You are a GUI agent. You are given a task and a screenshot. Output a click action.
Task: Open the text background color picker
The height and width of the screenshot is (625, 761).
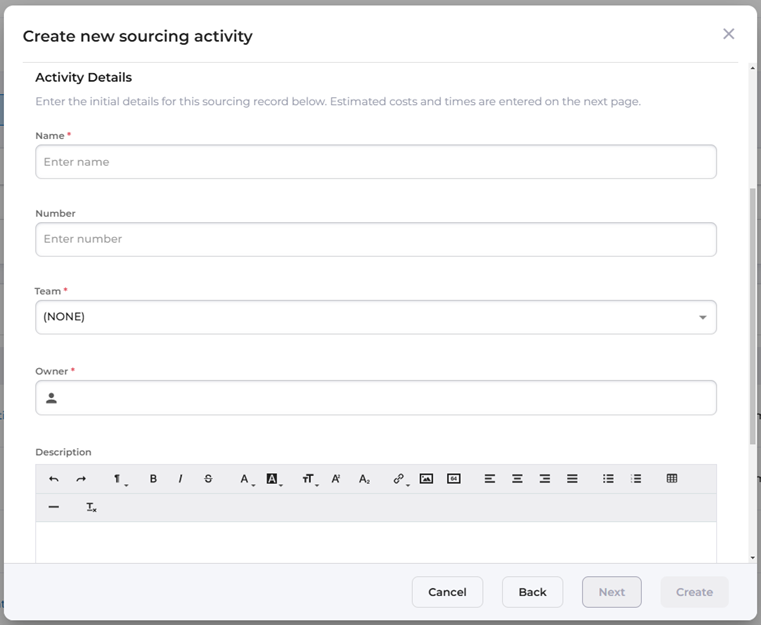tap(274, 479)
